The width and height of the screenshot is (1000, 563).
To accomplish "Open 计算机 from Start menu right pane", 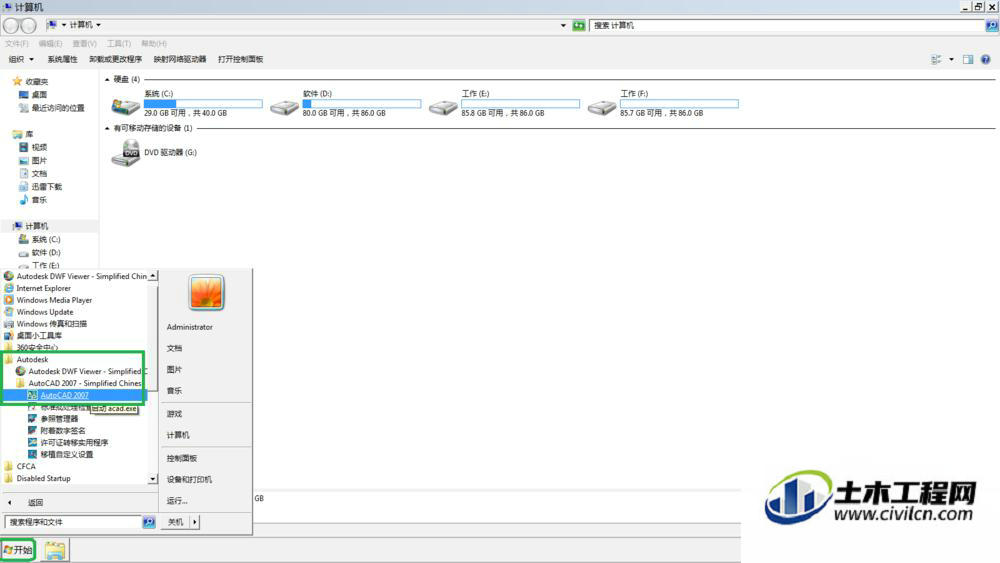I will [x=178, y=435].
